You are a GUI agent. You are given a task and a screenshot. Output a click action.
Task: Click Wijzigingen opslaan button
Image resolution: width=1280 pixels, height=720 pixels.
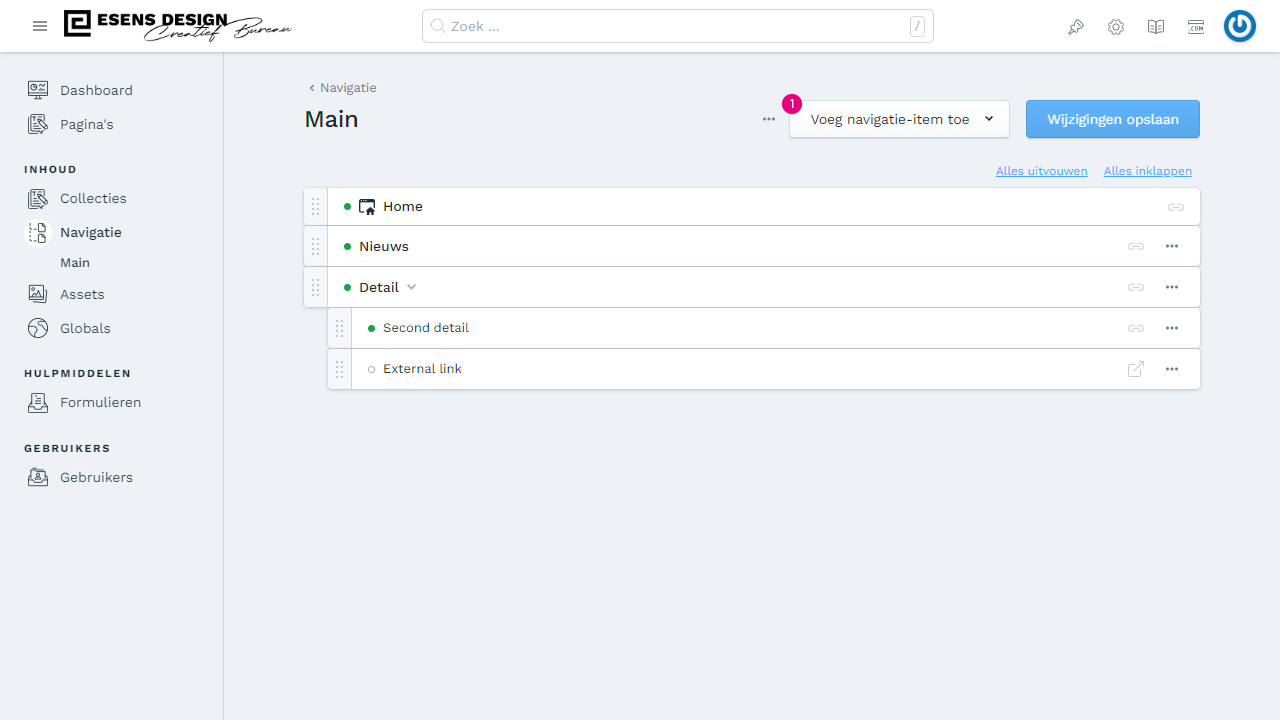click(1113, 119)
